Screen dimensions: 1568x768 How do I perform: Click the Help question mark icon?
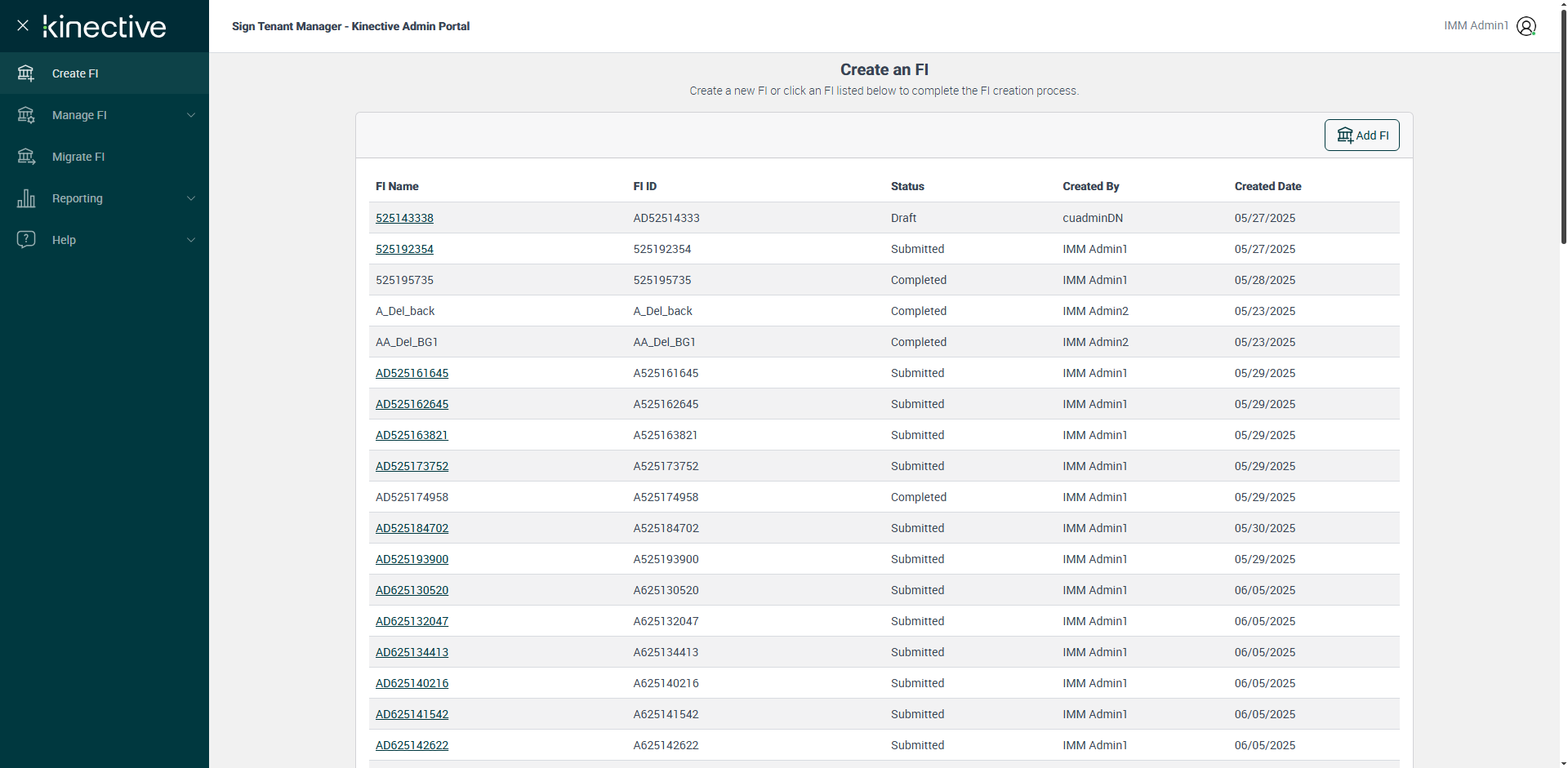(26, 239)
